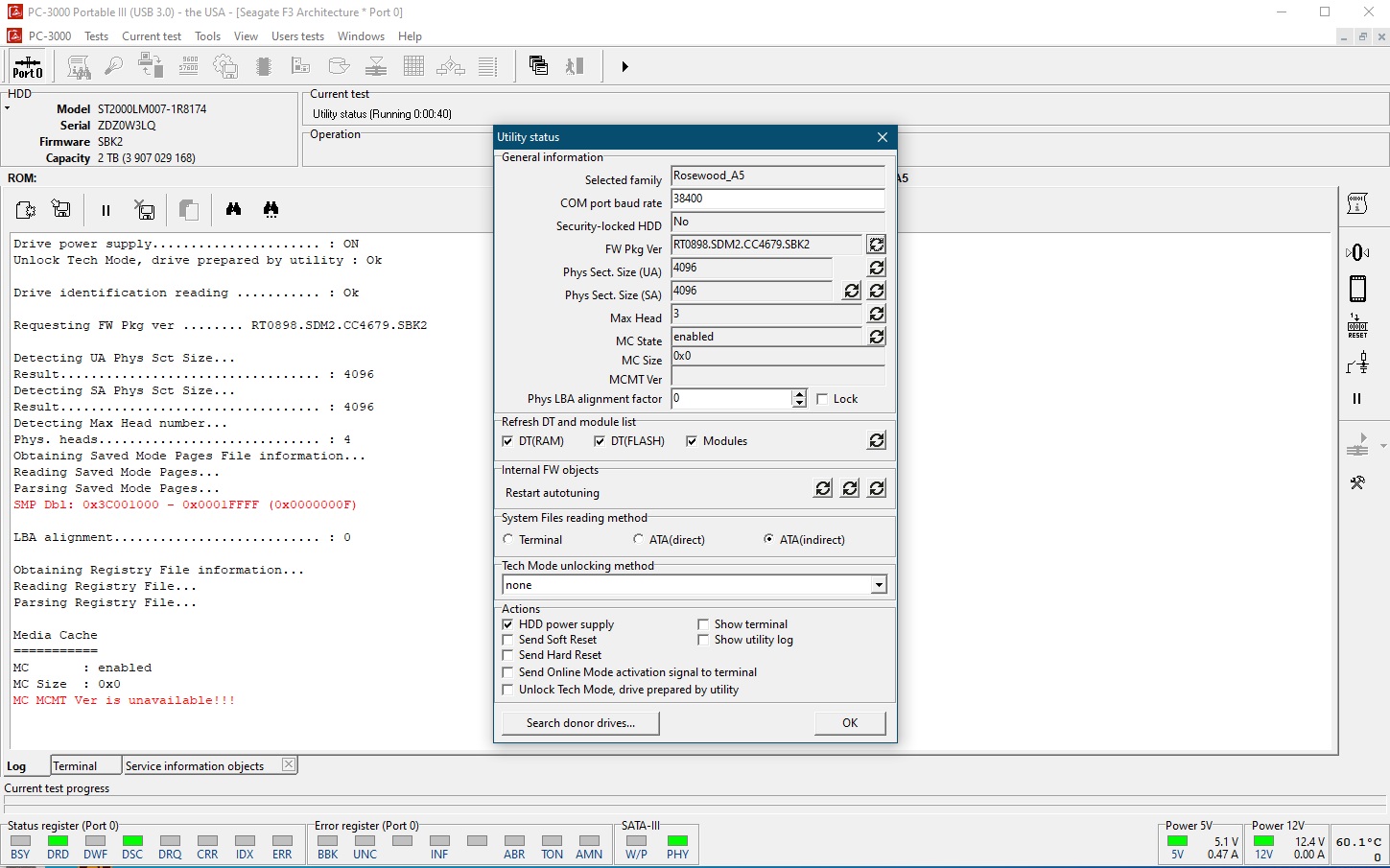
Task: Check Unlock Tech Mode, drive prepared by utility
Action: (x=507, y=690)
